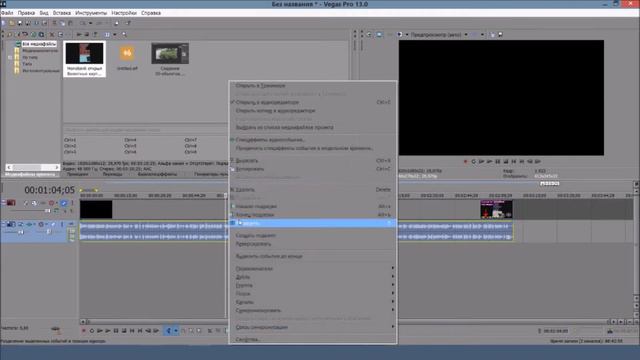Select the orange audio file thumbnail
640x360 pixels.
pos(127,54)
